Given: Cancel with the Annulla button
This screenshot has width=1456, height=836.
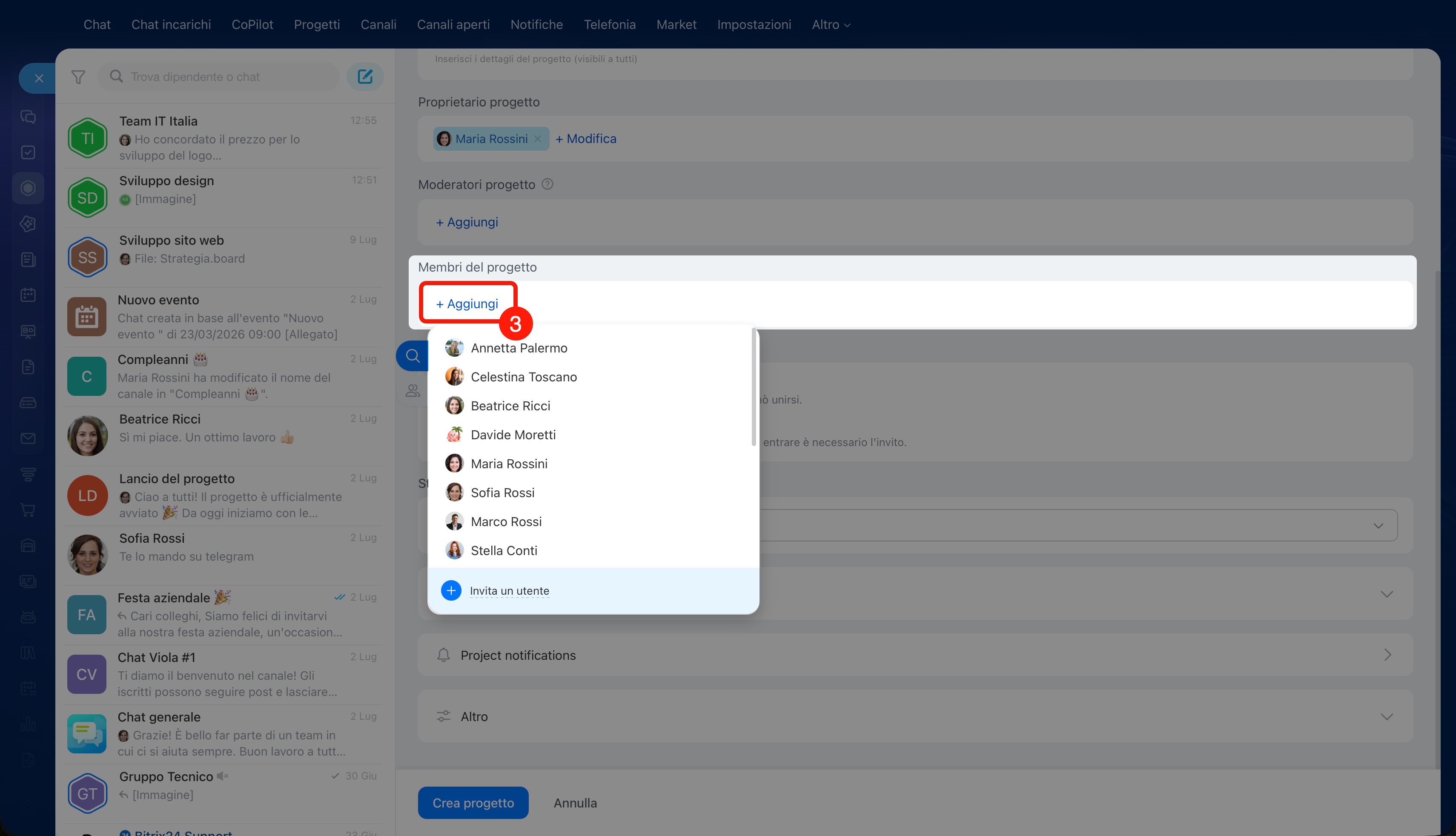Looking at the screenshot, I should point(575,803).
